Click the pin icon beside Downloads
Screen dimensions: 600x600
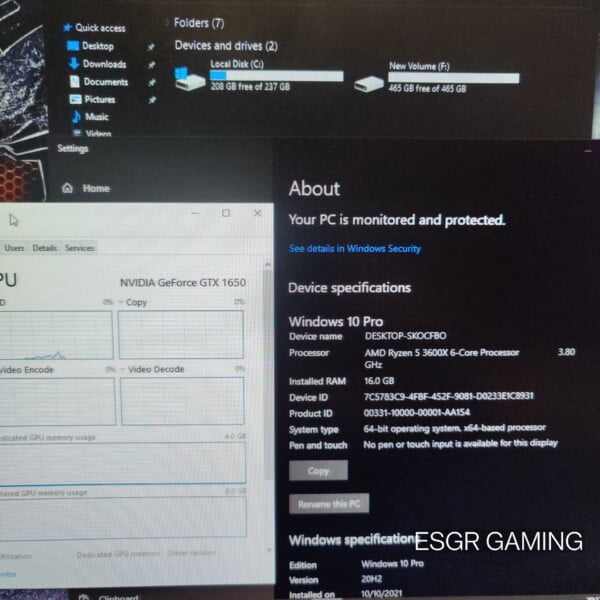(x=152, y=65)
